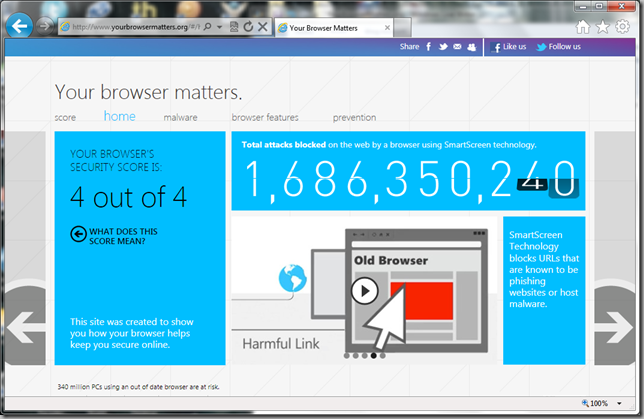Click the globe icon in the illustration

[292, 278]
